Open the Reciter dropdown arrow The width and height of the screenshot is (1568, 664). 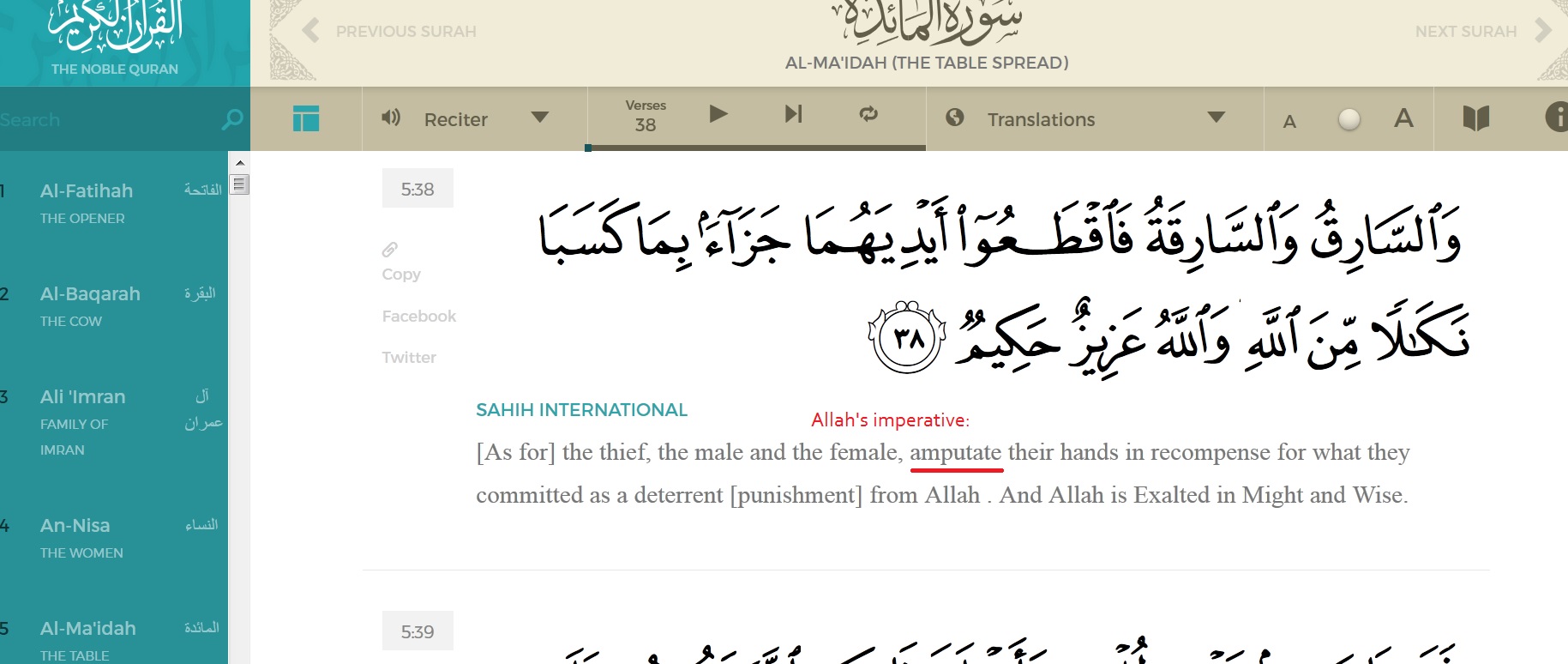coord(539,118)
